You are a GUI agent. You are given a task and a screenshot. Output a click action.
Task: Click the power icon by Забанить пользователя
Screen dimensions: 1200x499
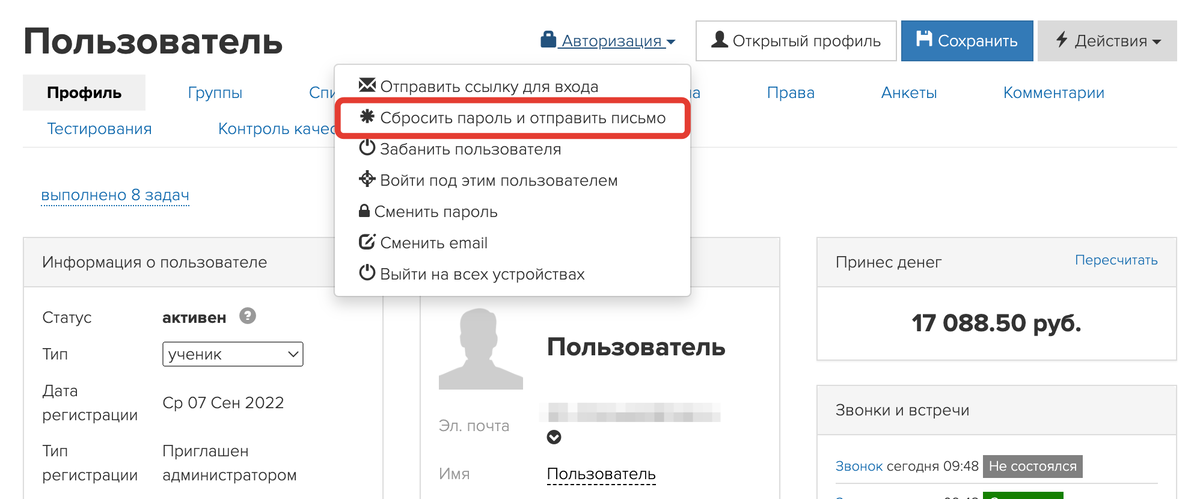pyautogui.click(x=367, y=148)
